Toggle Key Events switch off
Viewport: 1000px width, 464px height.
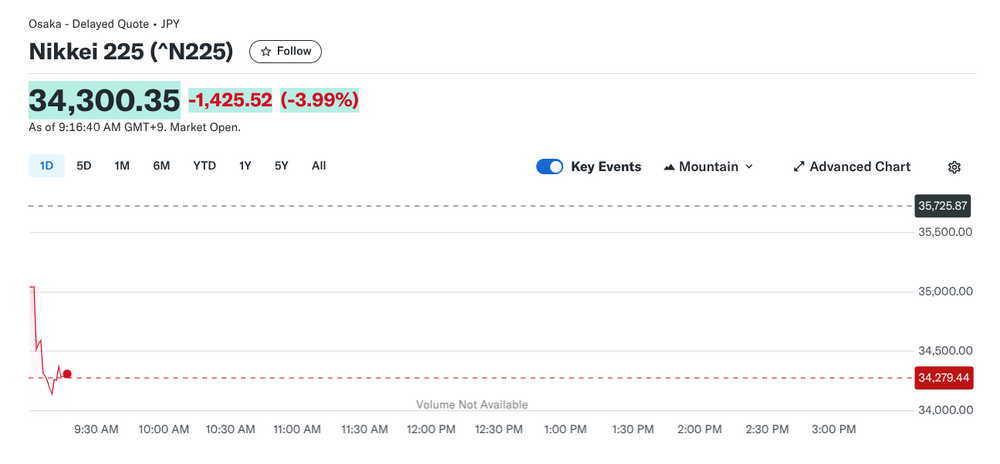click(550, 167)
